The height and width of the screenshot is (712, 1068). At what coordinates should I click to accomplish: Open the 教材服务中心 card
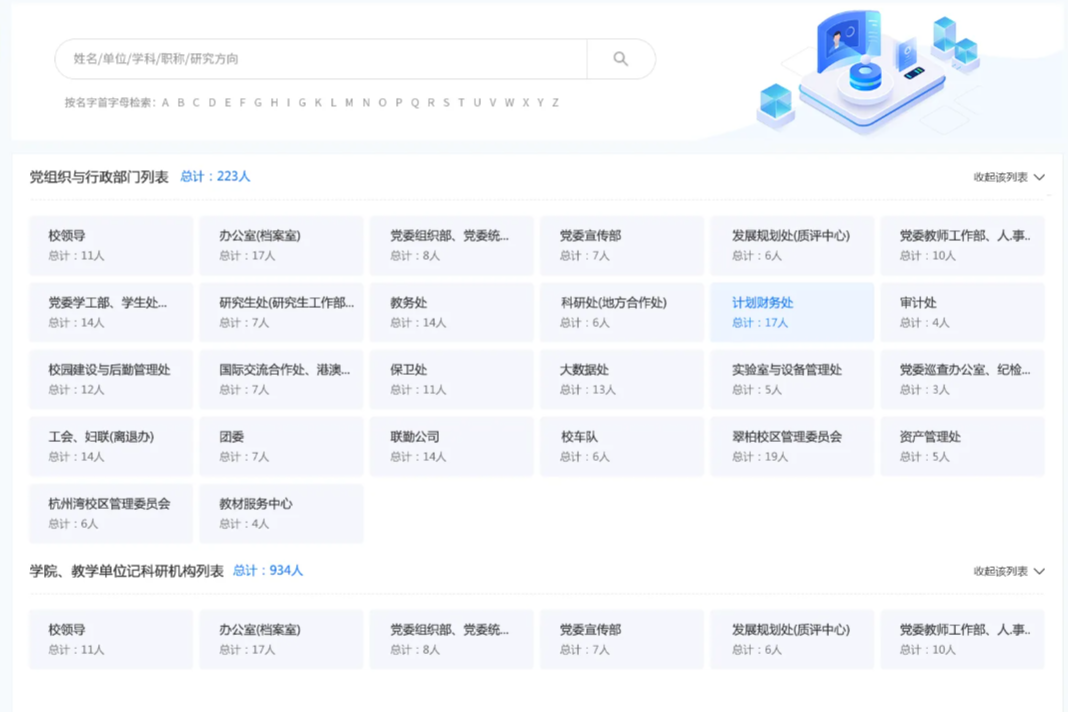(281, 513)
